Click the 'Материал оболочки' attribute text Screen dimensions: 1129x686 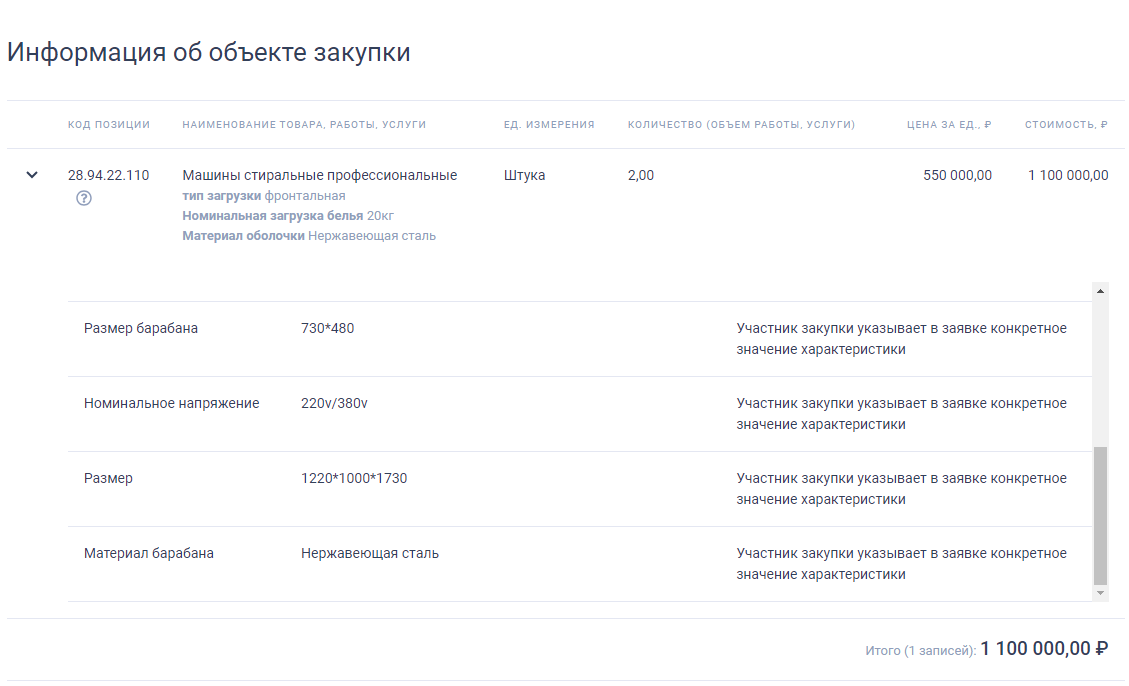[x=243, y=235]
